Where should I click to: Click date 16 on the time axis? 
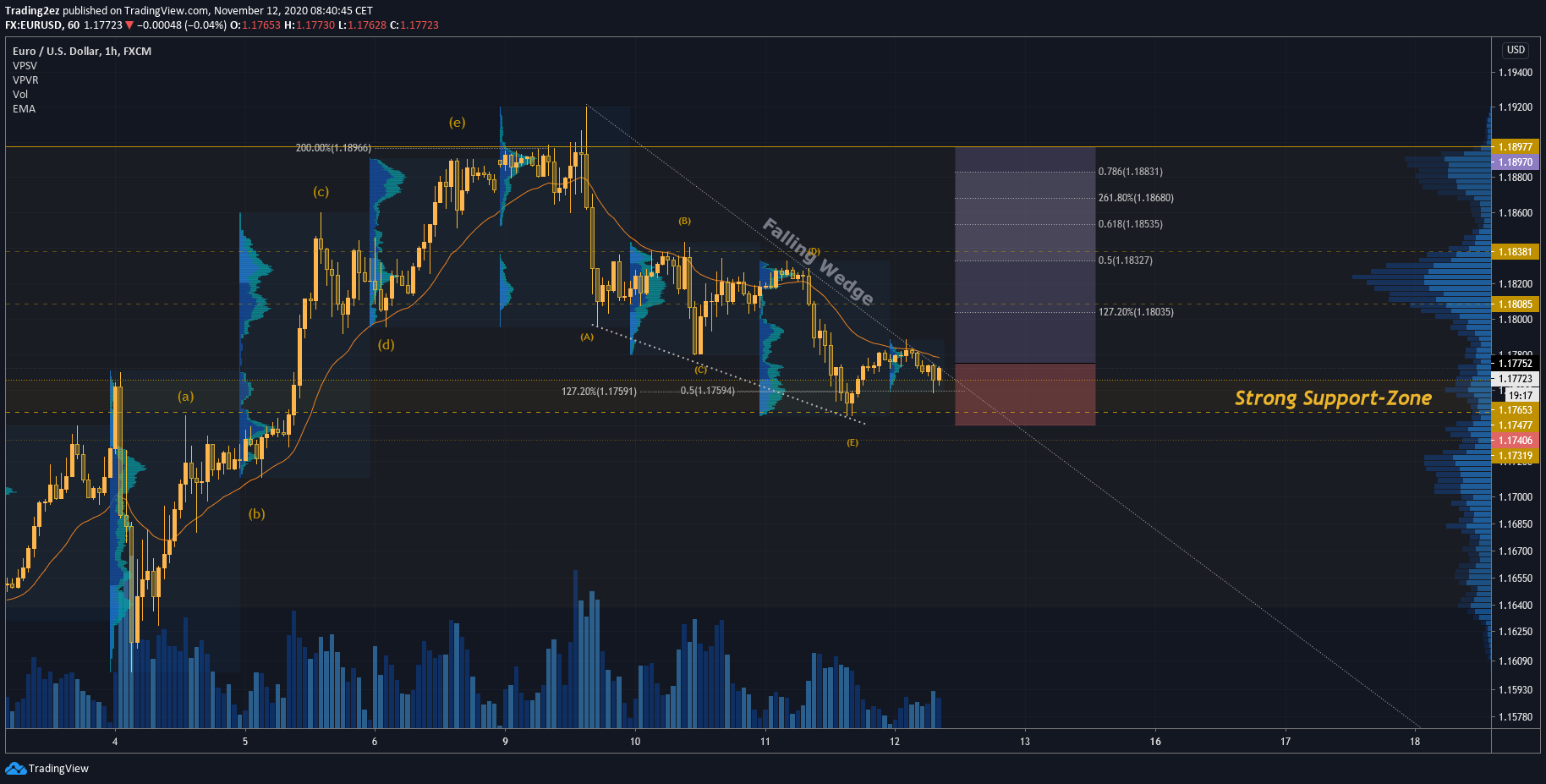click(1155, 742)
